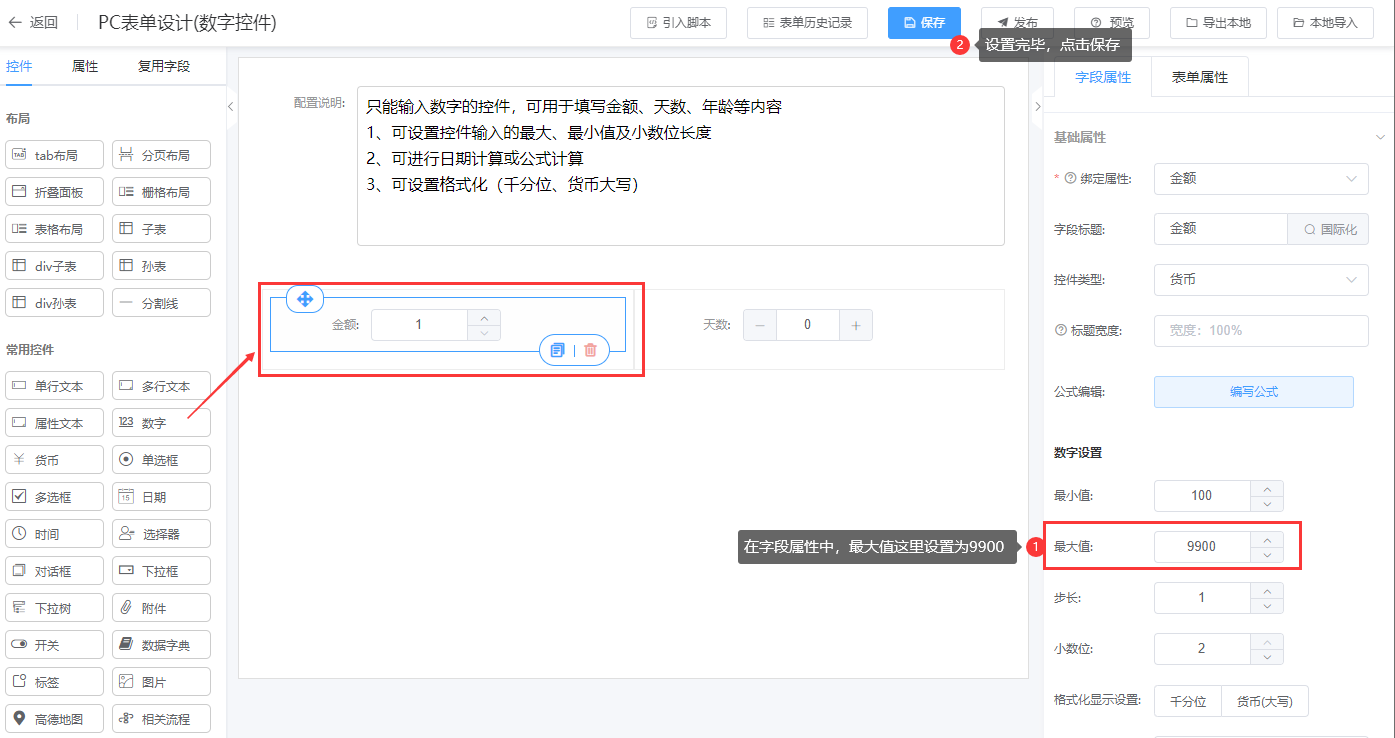Image resolution: width=1395 pixels, height=738 pixels.
Task: Select the 对话框 dialog control
Action: pyautogui.click(x=55, y=571)
